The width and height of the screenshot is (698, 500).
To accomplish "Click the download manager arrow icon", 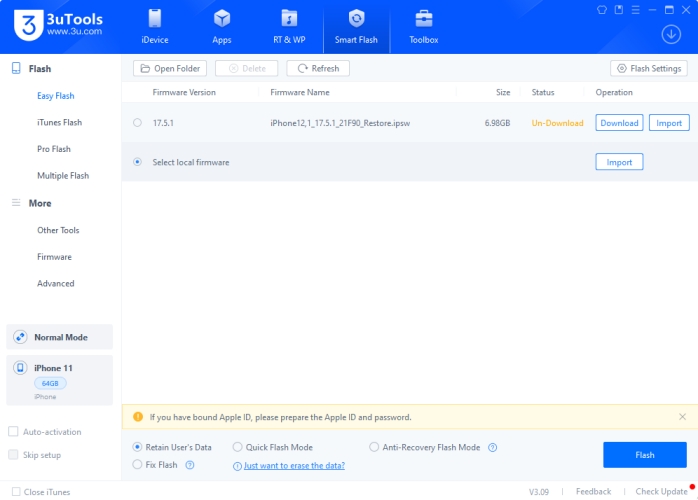I will (671, 33).
